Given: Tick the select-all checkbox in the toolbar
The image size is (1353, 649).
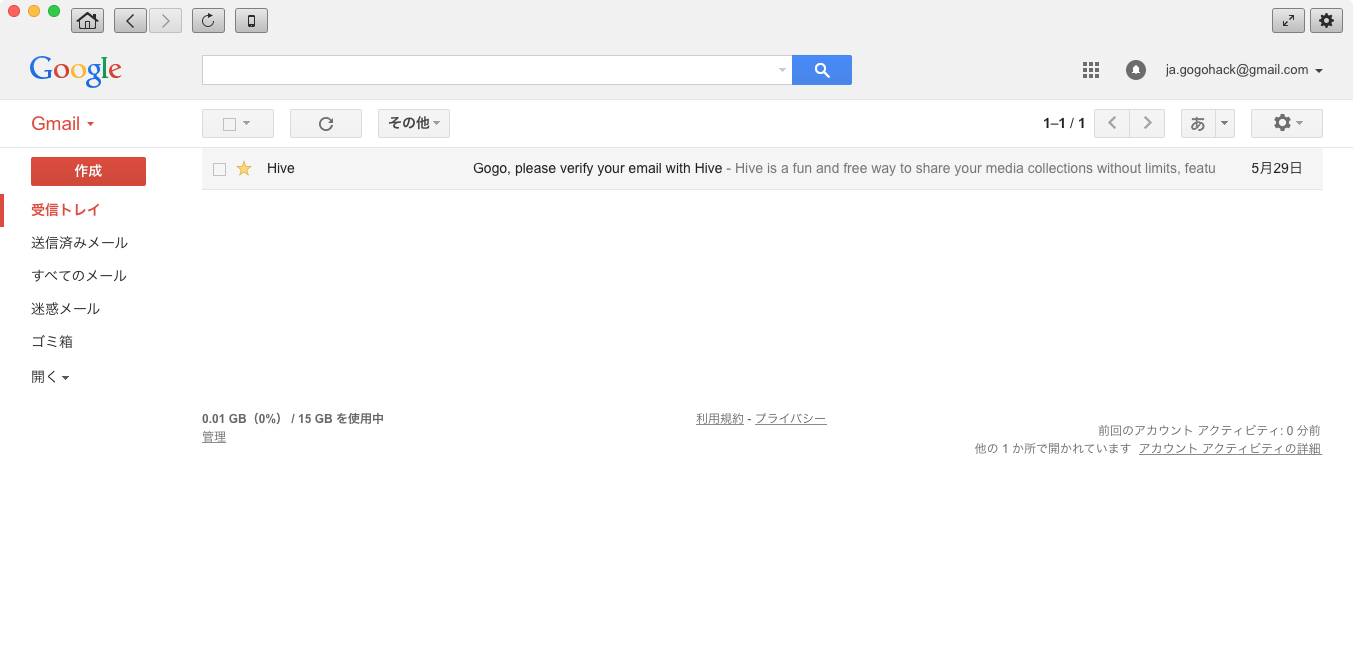Looking at the screenshot, I should click(229, 124).
